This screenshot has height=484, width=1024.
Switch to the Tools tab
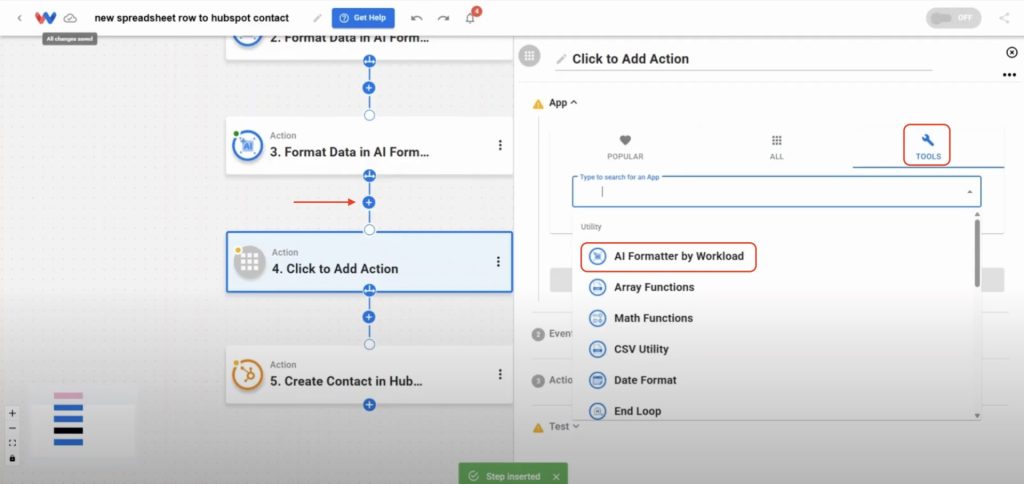(927, 146)
